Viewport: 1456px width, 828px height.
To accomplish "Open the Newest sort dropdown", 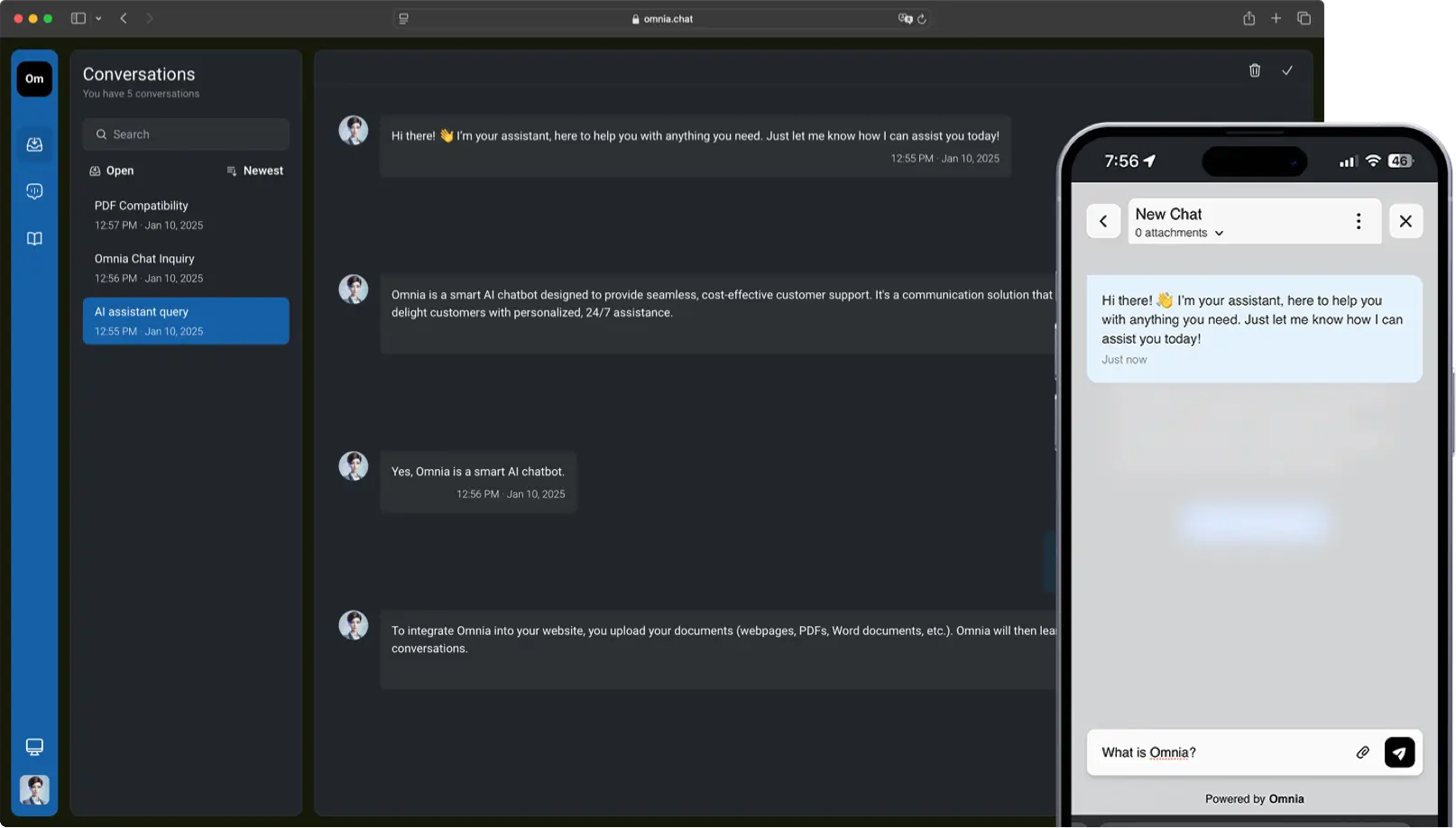I will click(x=255, y=170).
